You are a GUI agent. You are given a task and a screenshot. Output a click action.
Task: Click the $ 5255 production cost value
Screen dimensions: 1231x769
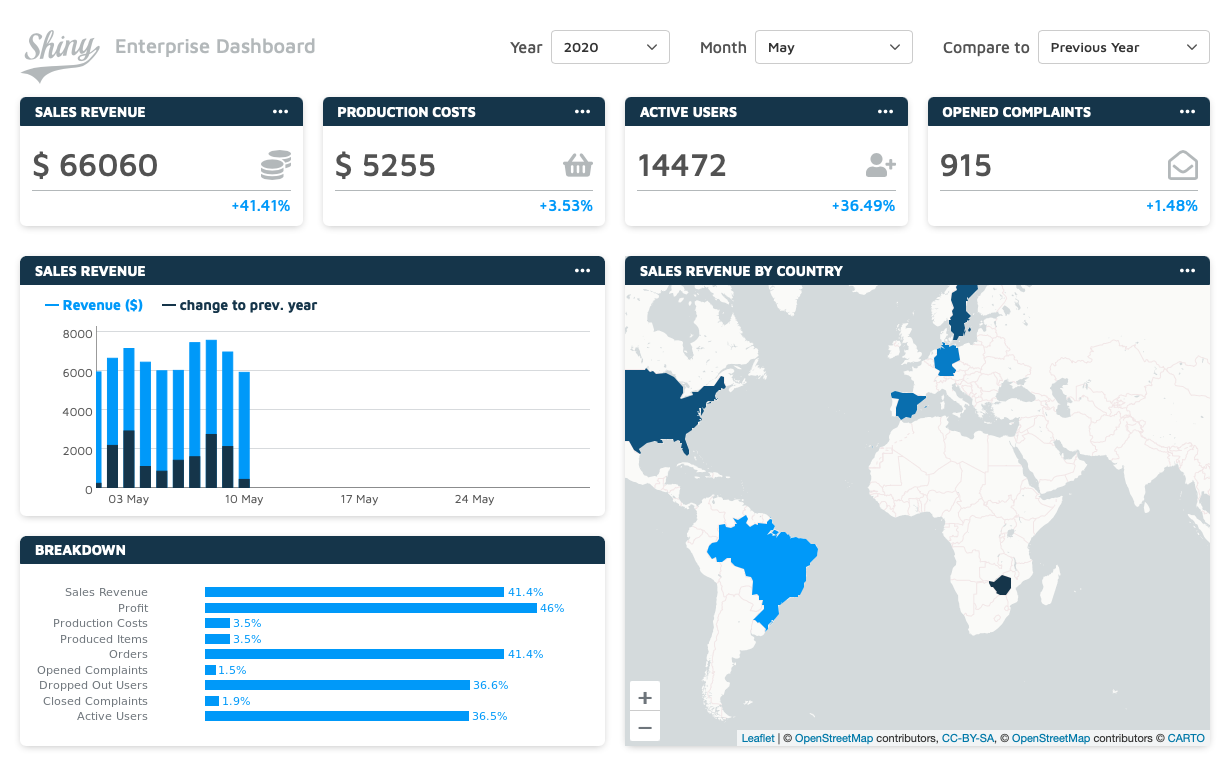point(385,165)
